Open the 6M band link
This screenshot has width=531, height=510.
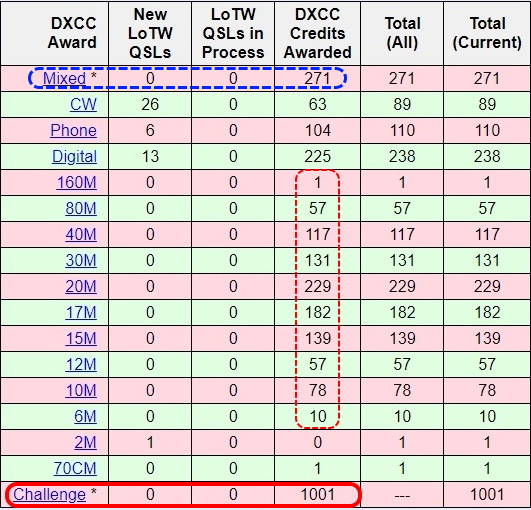coord(85,416)
